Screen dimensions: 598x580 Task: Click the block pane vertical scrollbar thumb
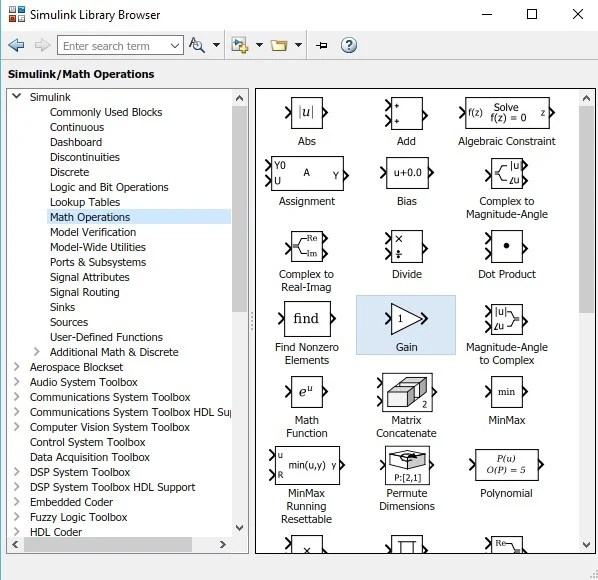pyautogui.click(x=586, y=209)
